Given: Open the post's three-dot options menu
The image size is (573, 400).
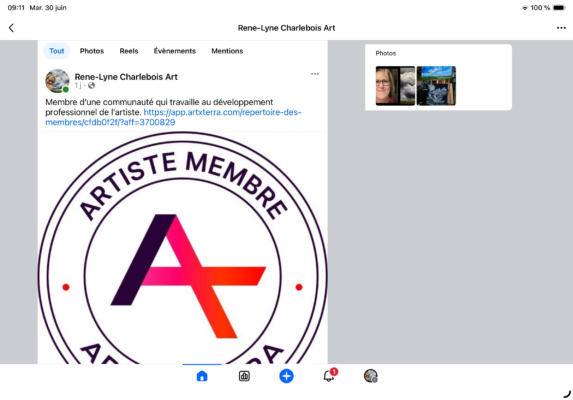Looking at the screenshot, I should (315, 74).
